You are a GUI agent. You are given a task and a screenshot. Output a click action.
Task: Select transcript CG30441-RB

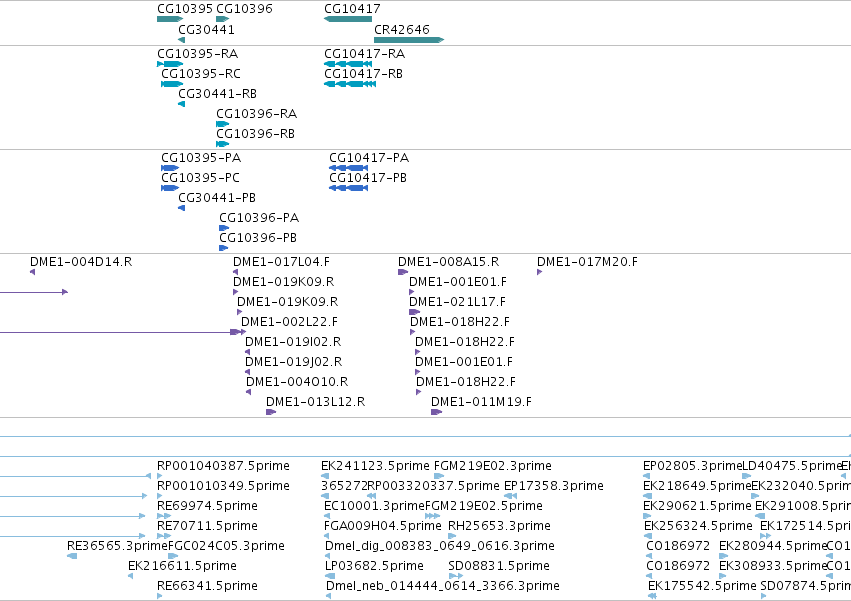(x=217, y=94)
